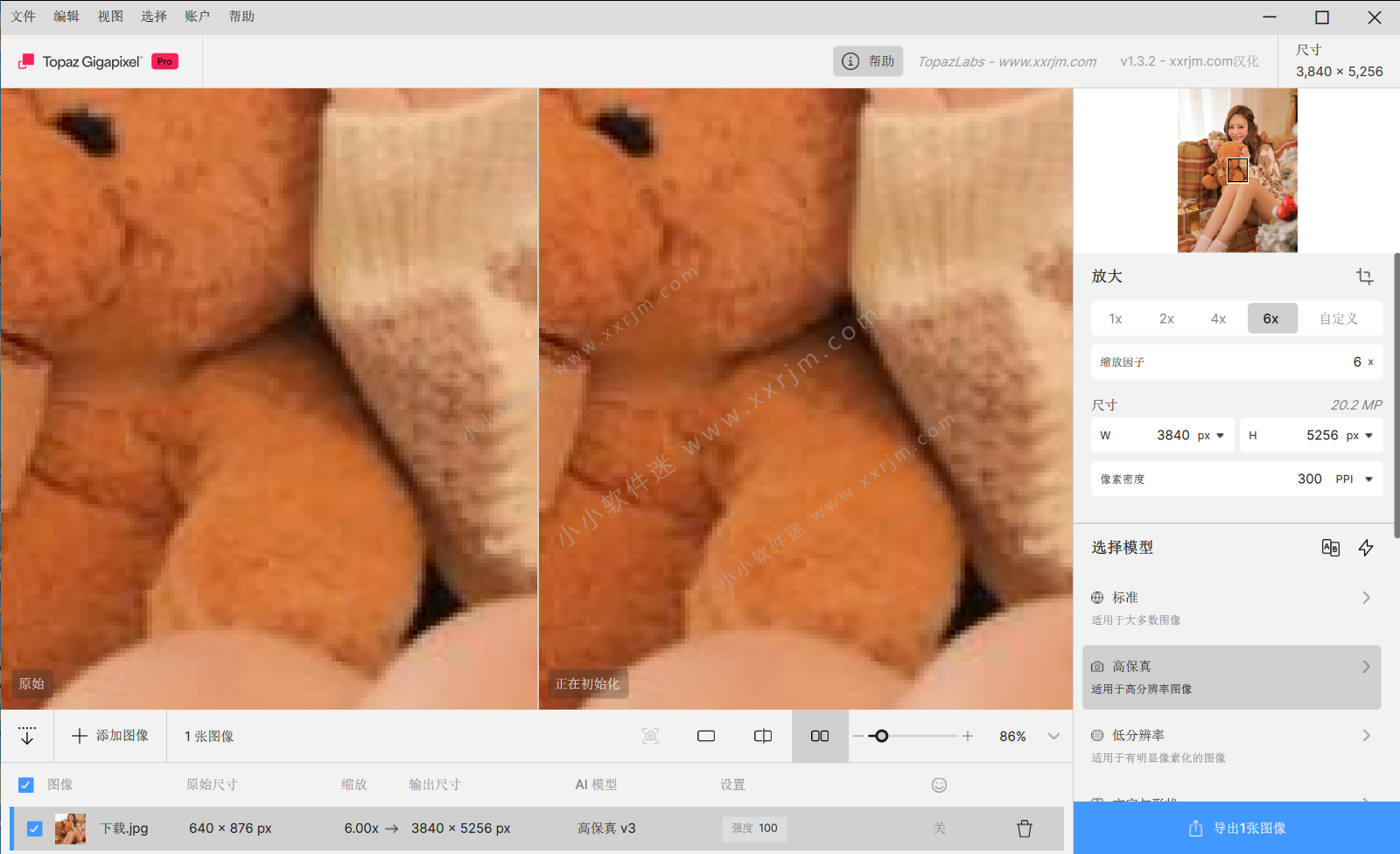
Task: Click the plus icon of 添加图像
Action: (x=80, y=736)
